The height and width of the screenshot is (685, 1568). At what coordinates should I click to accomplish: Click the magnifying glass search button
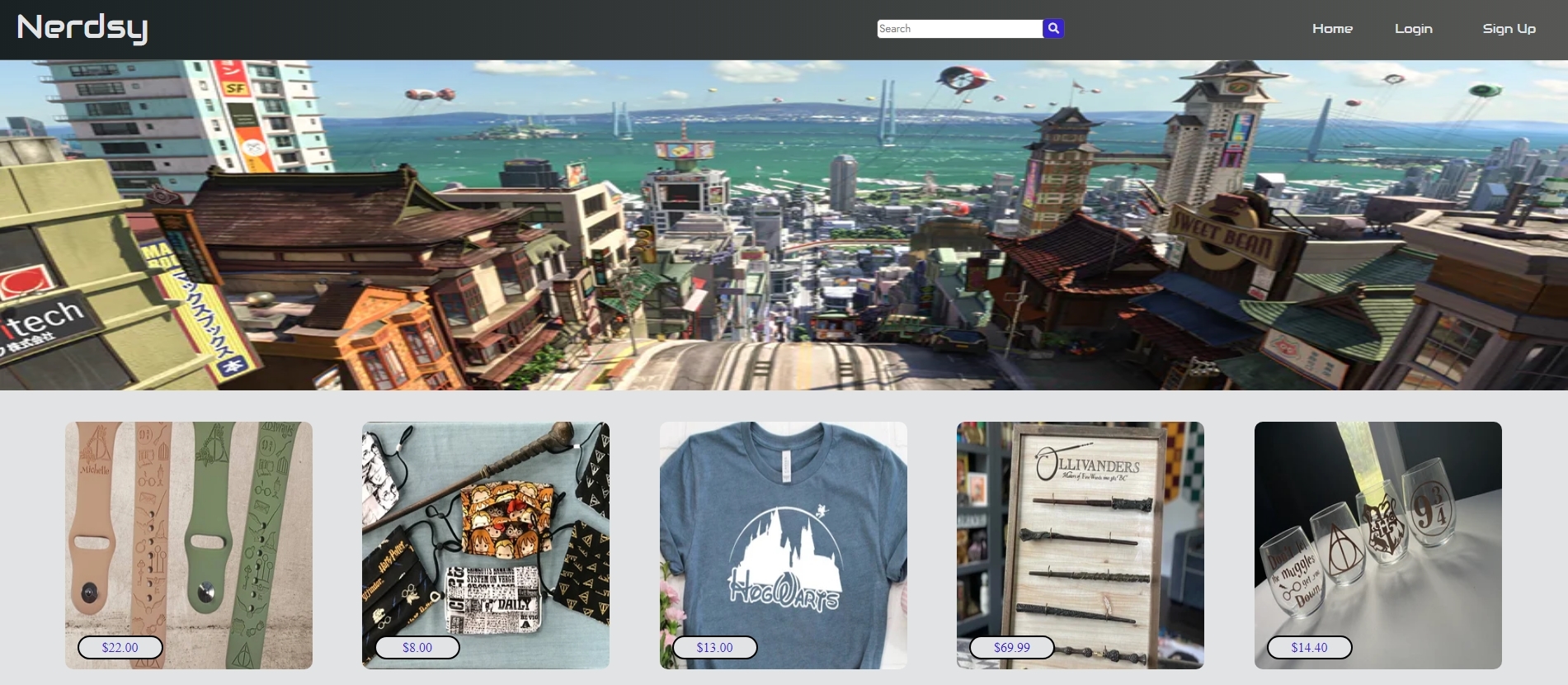[1053, 29]
